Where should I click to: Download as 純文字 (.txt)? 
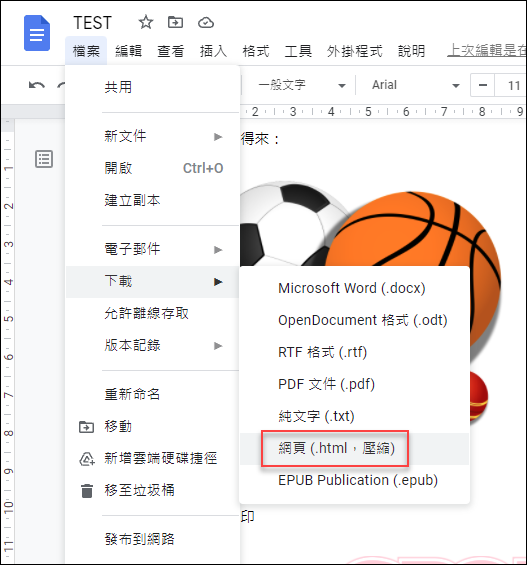click(354, 417)
